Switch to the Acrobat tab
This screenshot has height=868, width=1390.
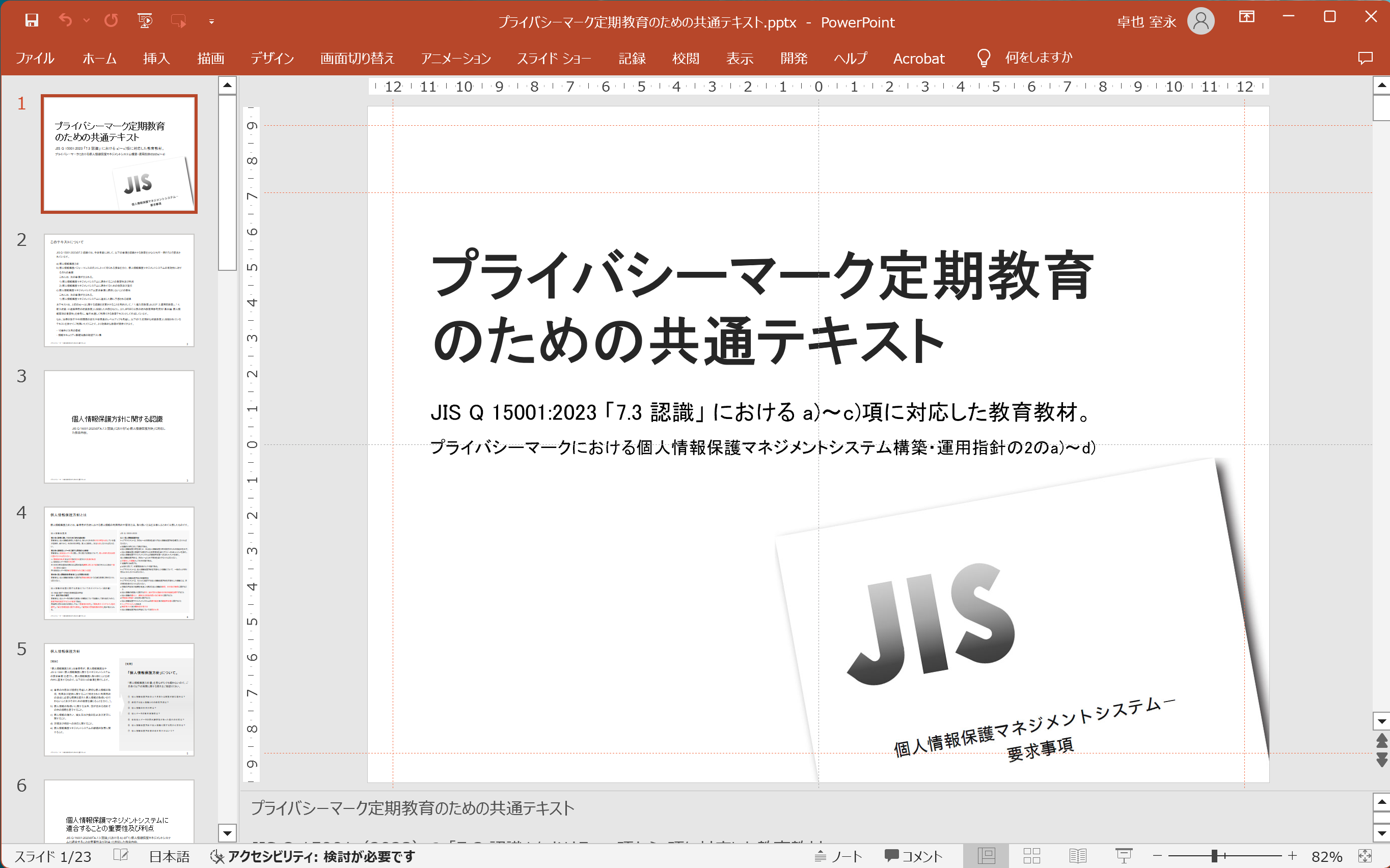pyautogui.click(x=918, y=58)
